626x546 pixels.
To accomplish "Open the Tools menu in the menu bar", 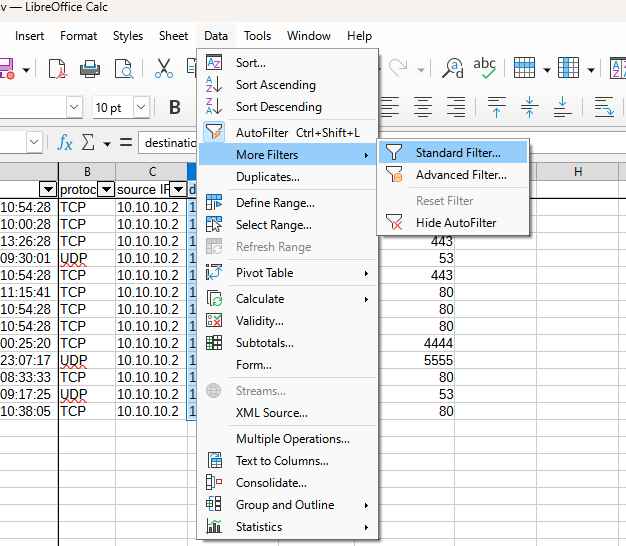I will click(257, 36).
